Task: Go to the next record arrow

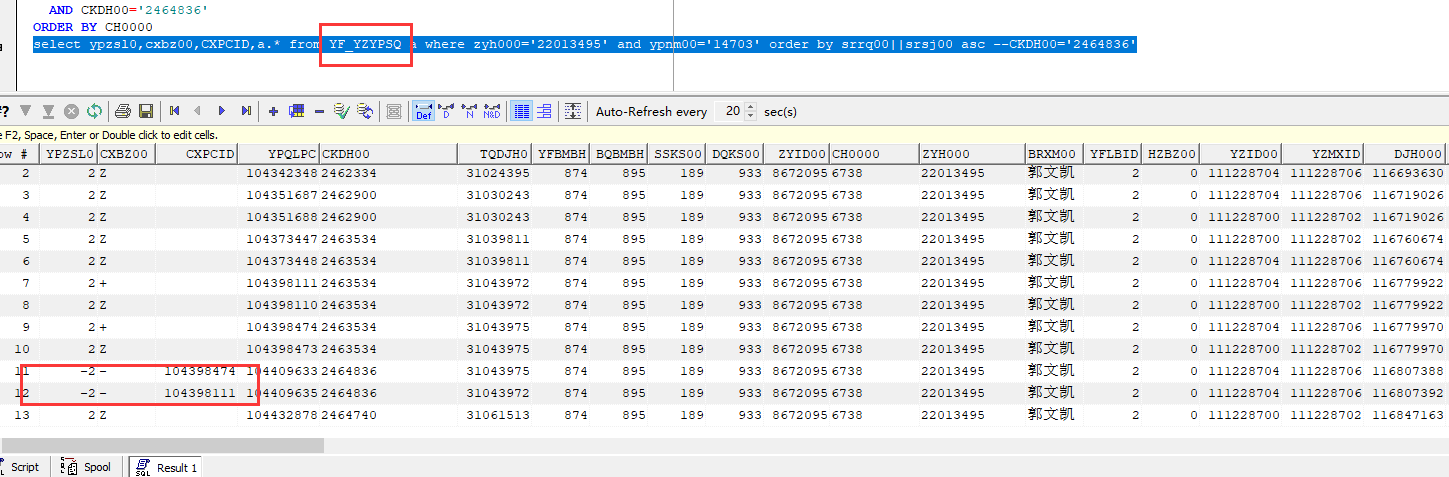Action: pos(221,111)
